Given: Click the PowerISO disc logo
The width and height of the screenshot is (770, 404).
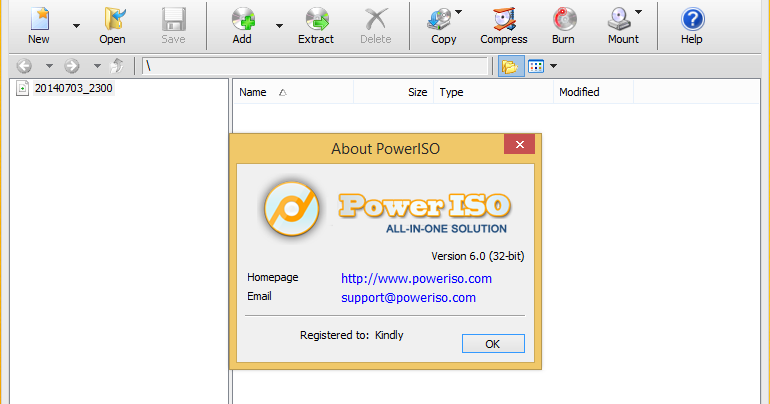Looking at the screenshot, I should tap(292, 209).
